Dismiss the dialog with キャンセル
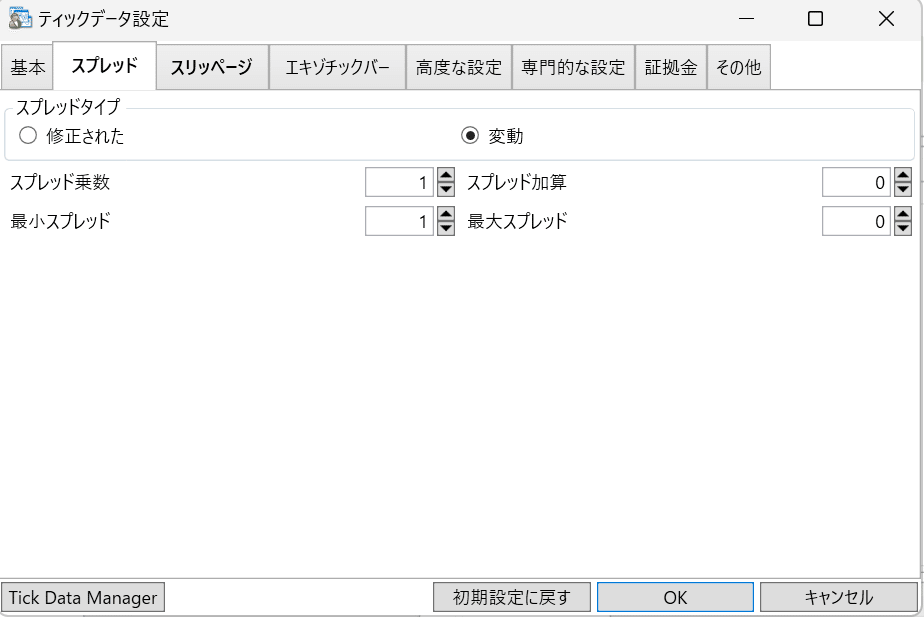The width and height of the screenshot is (924, 617). pyautogui.click(x=838, y=596)
